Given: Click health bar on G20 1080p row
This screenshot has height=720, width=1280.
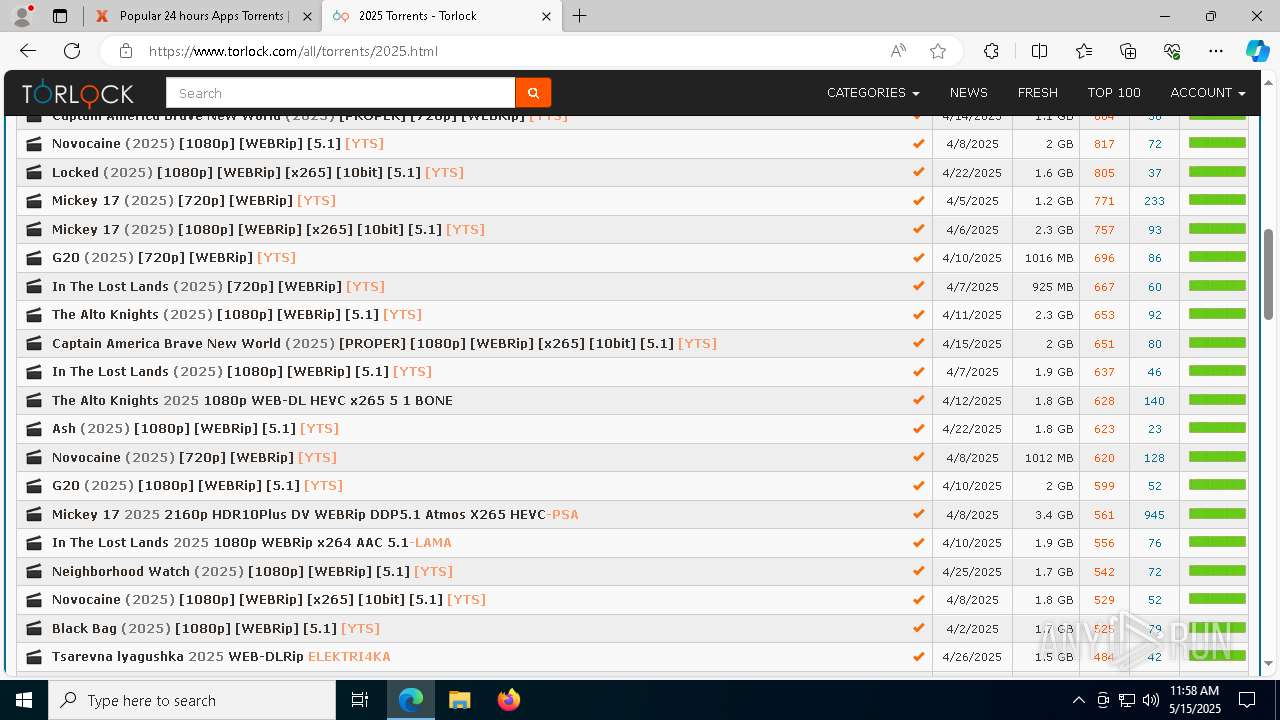Looking at the screenshot, I should click(1217, 485).
